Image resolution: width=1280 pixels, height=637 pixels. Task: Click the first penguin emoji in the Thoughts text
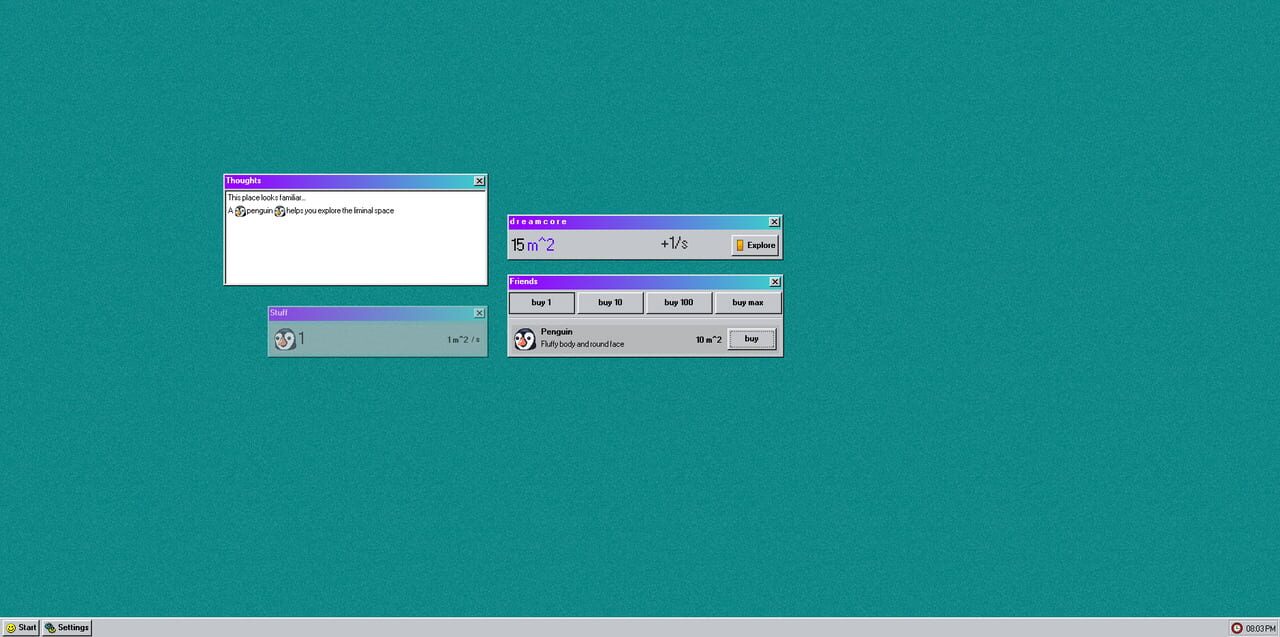(x=240, y=211)
